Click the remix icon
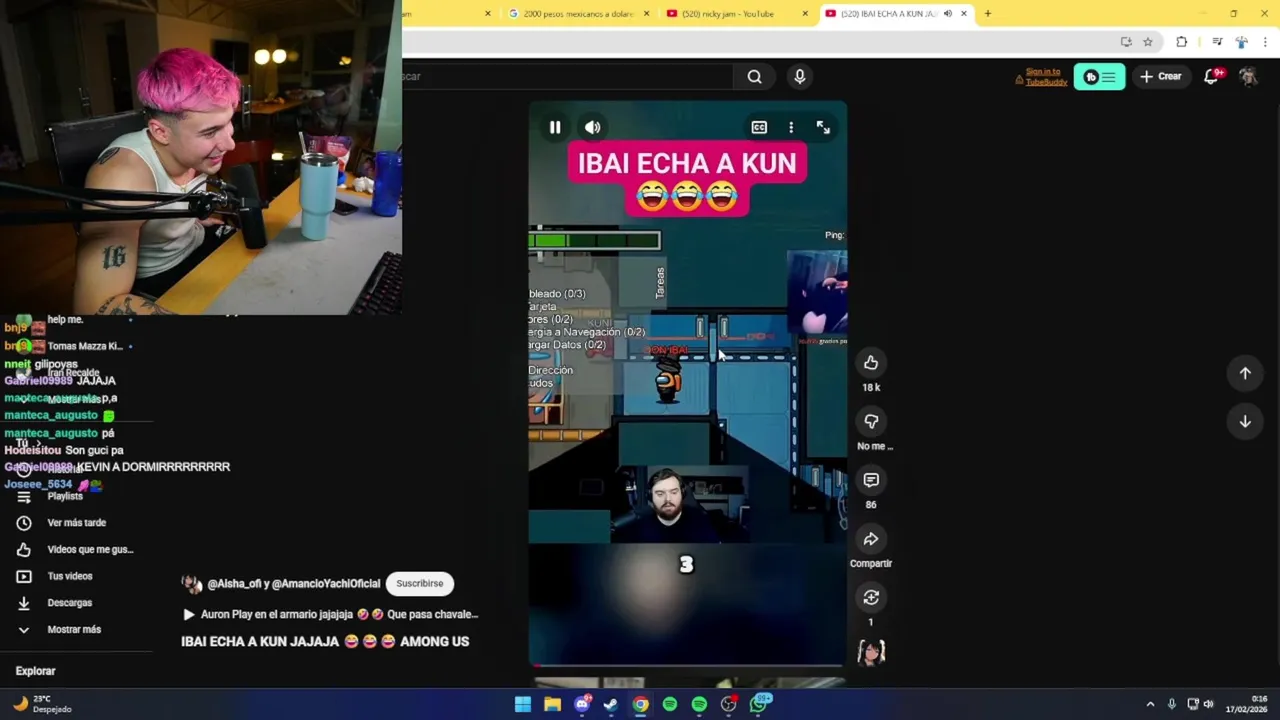The width and height of the screenshot is (1280, 720). [871, 597]
